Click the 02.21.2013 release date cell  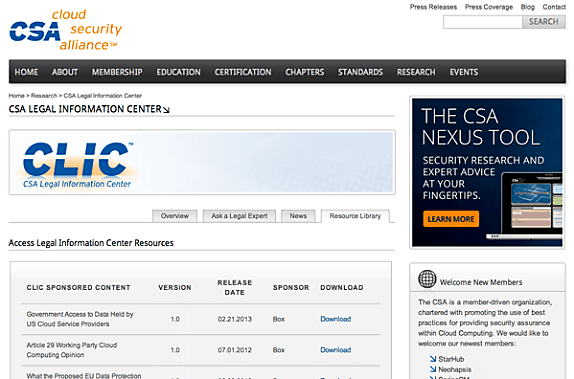tap(235, 319)
